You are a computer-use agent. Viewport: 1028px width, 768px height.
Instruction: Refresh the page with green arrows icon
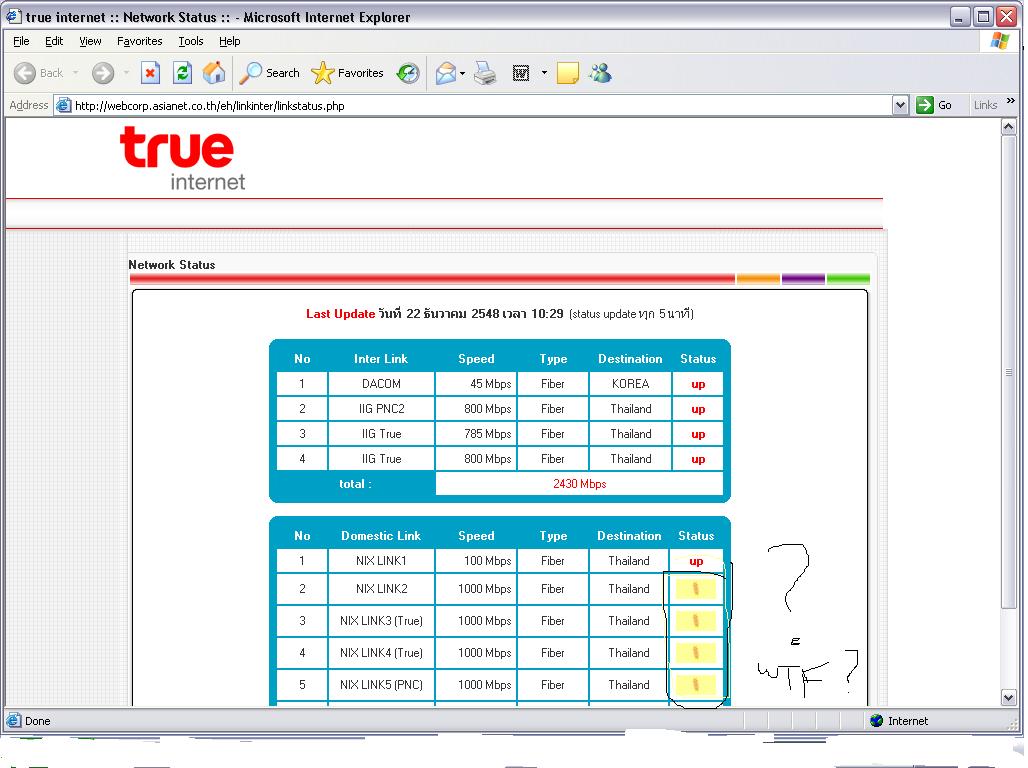(x=182, y=73)
